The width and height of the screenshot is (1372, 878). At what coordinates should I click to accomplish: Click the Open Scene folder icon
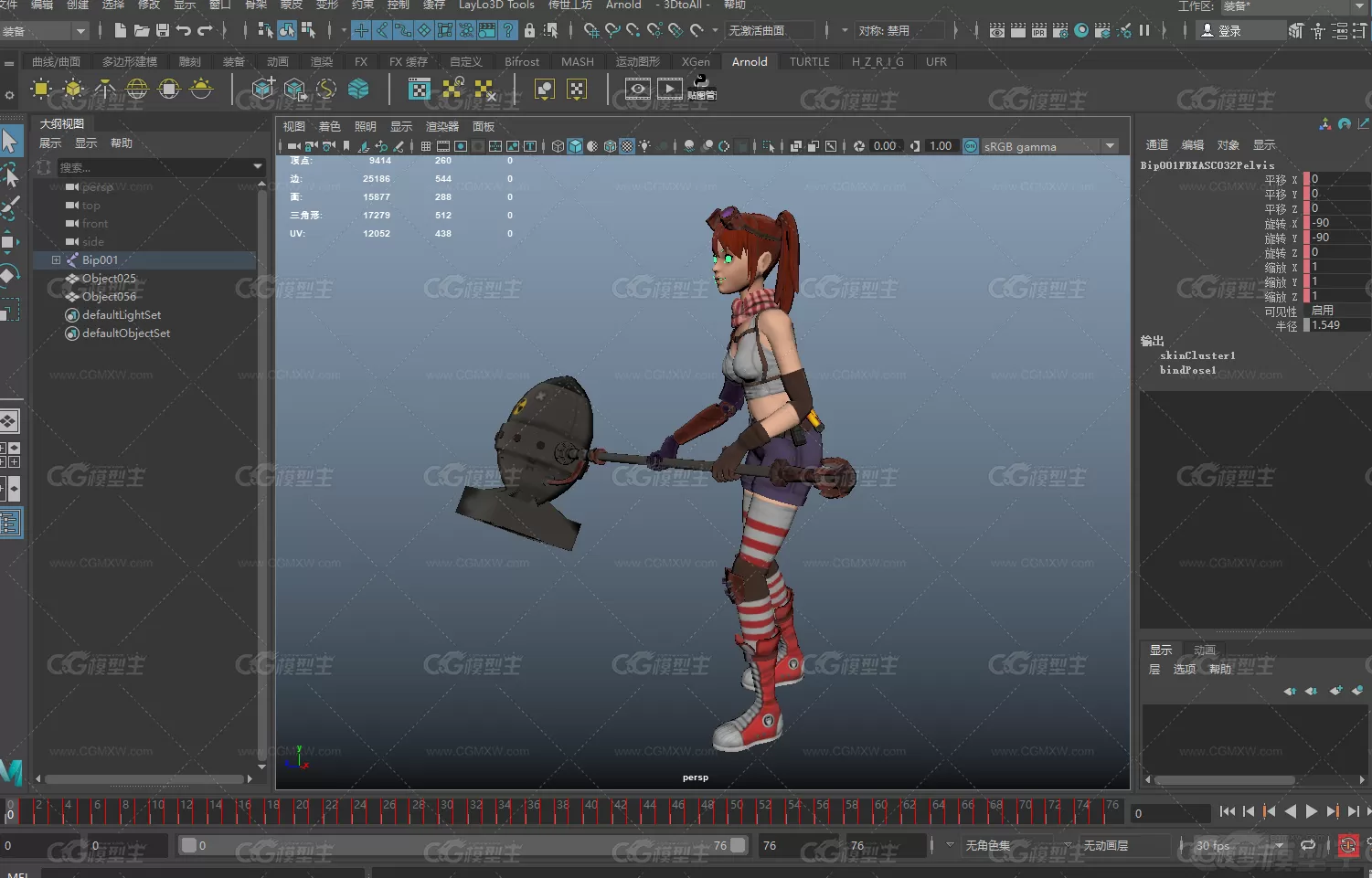pos(142,30)
